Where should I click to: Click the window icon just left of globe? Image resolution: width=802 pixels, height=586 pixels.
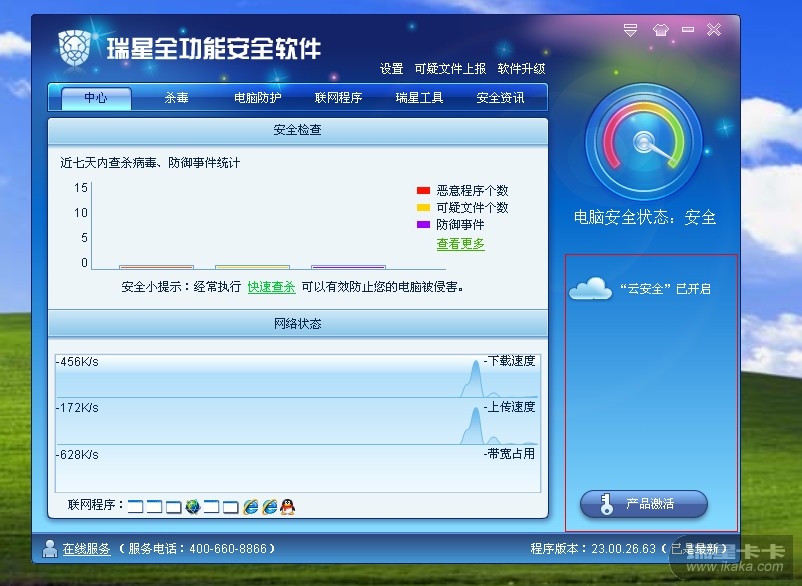pyautogui.click(x=173, y=507)
